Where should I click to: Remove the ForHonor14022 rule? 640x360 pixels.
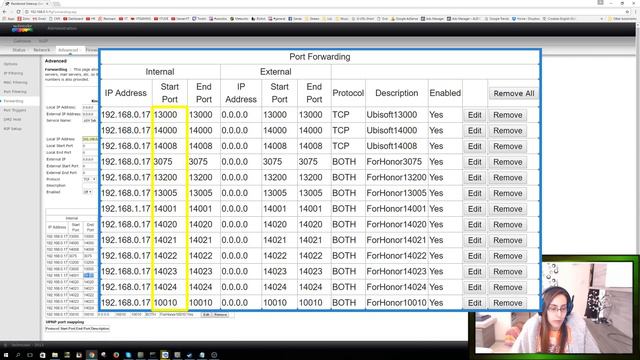tap(507, 256)
